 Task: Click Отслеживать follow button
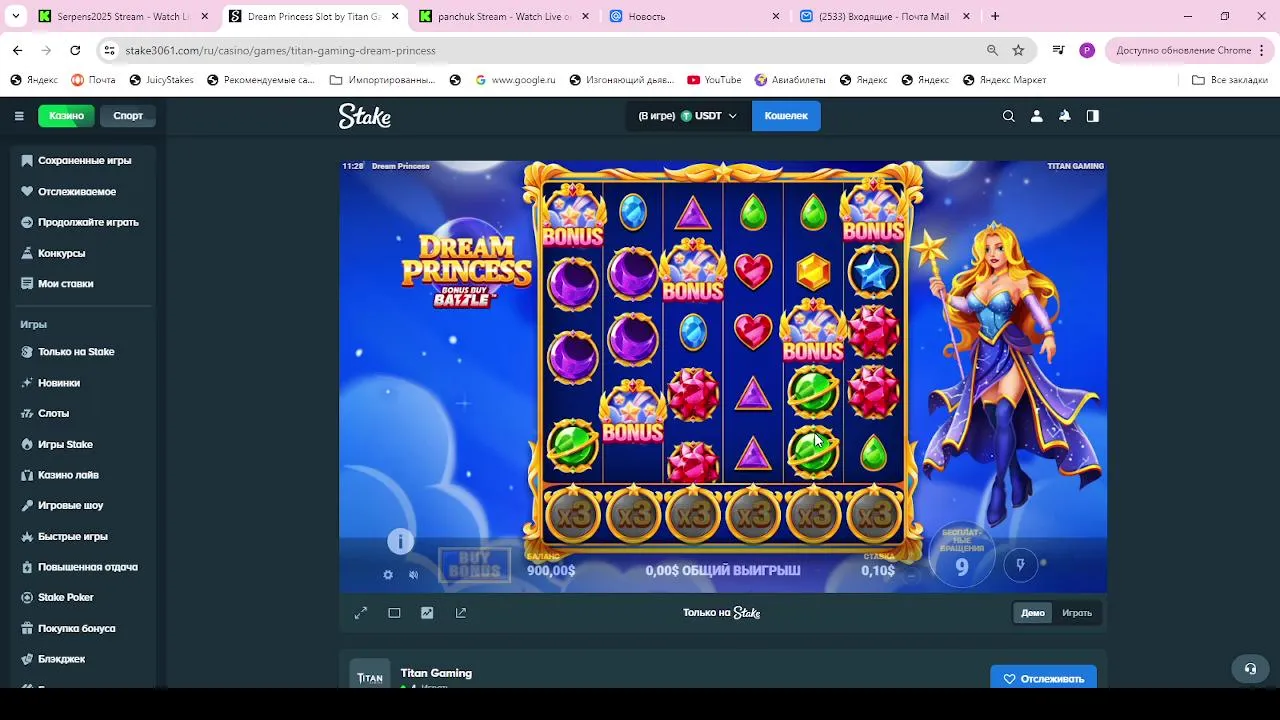(x=1043, y=678)
